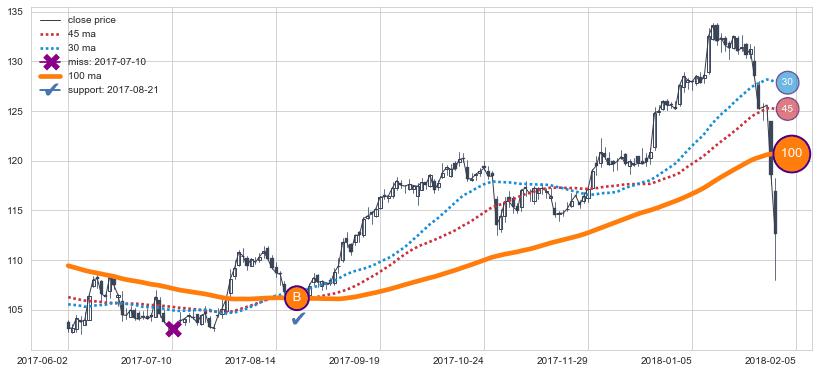Click the '45 ma' legend label
The image size is (819, 373).
81,34
